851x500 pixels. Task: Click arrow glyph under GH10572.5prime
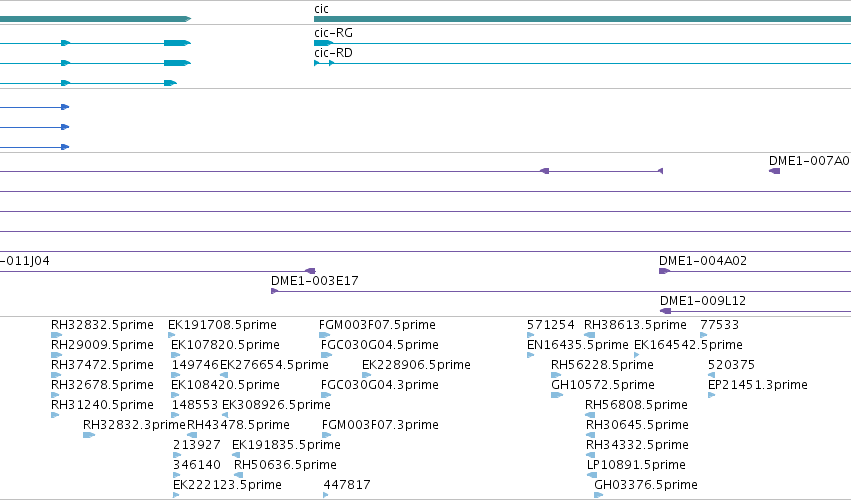557,395
